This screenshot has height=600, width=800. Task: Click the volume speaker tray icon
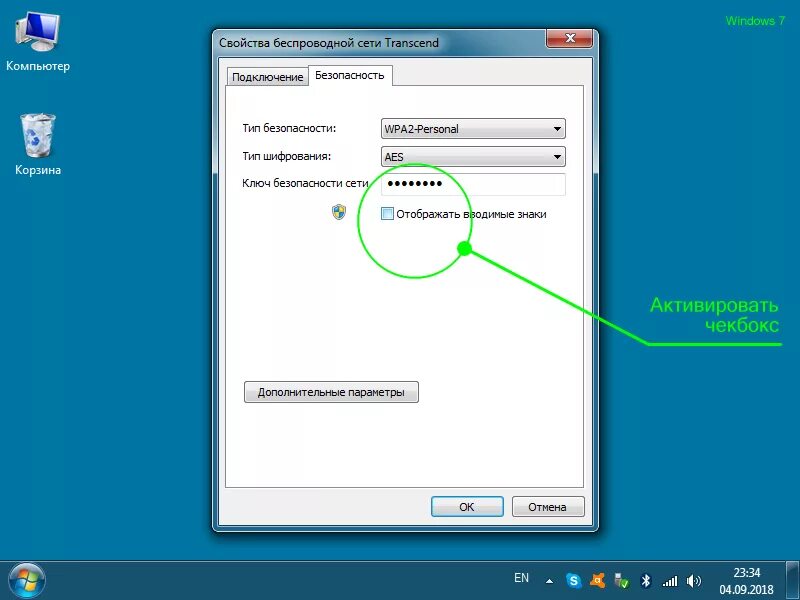pyautogui.click(x=694, y=581)
